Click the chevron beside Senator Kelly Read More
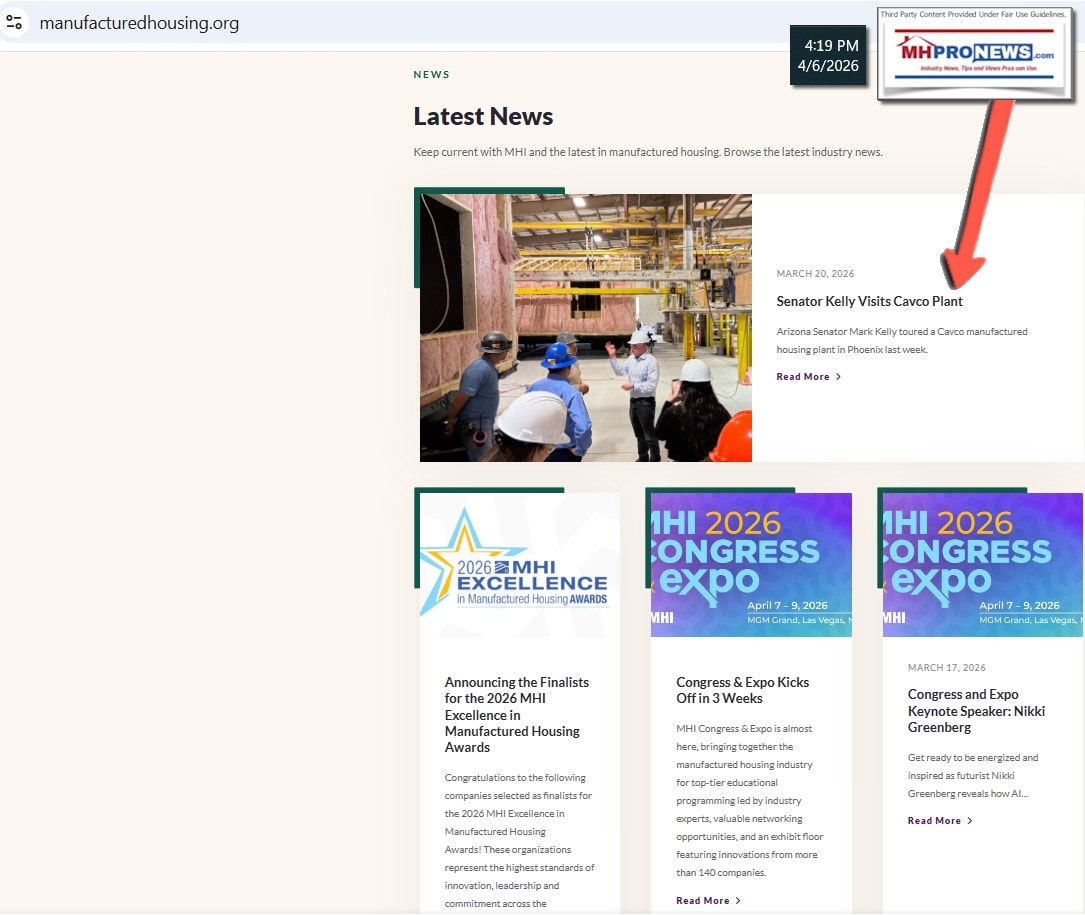 click(838, 377)
